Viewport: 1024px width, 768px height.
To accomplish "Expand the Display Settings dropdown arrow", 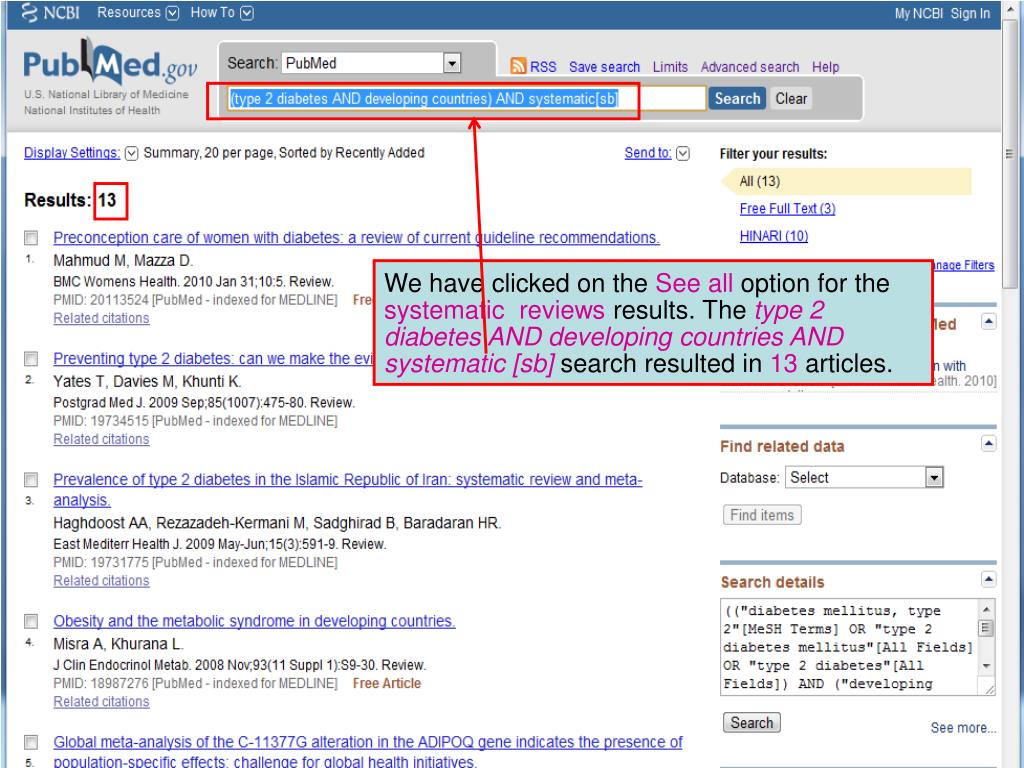I will tap(131, 153).
